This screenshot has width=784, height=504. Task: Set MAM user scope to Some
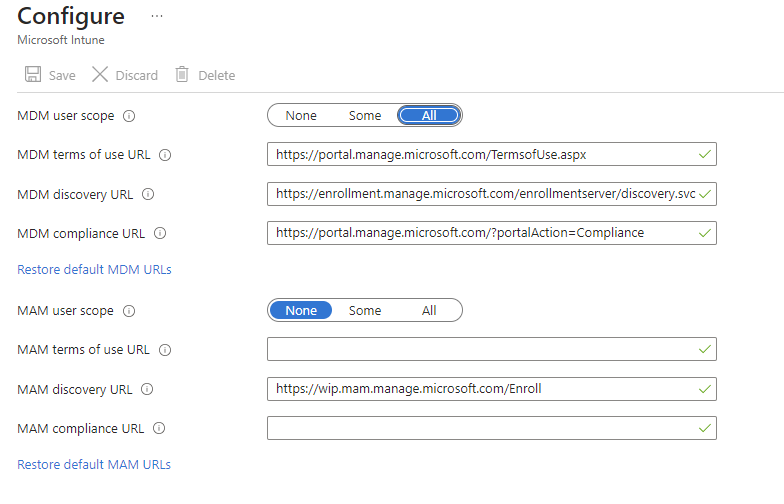[365, 311]
